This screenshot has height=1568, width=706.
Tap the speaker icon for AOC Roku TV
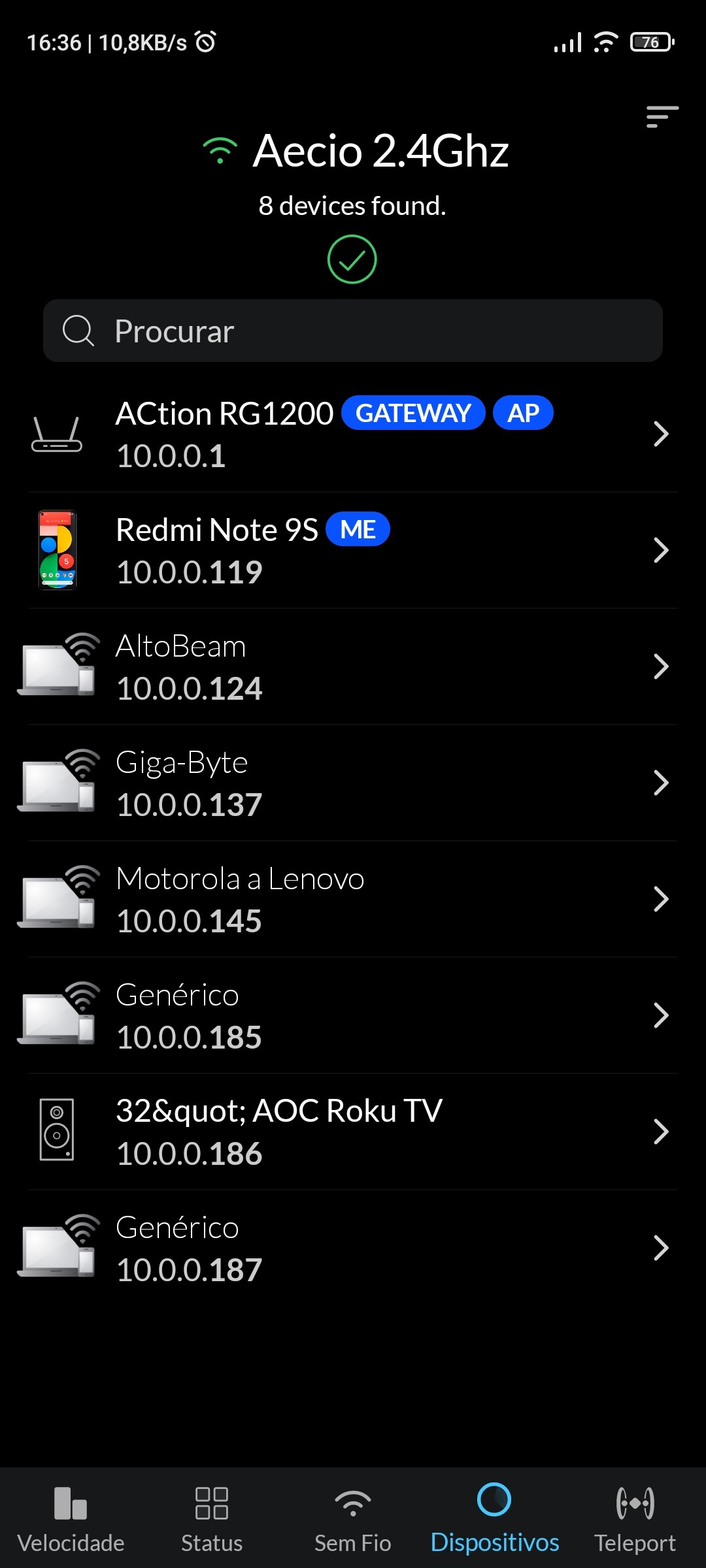point(57,1130)
